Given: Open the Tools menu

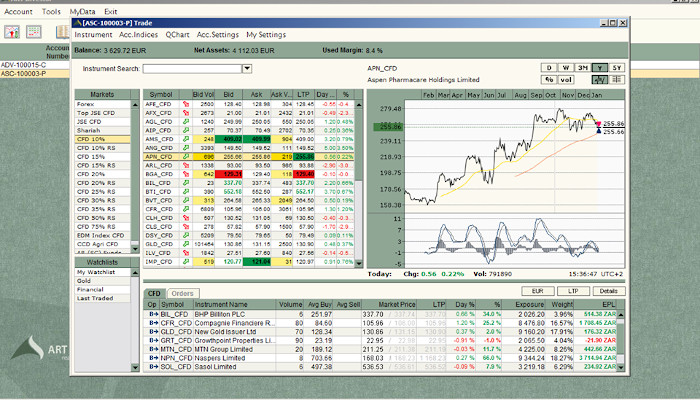Looking at the screenshot, I should click(51, 10).
